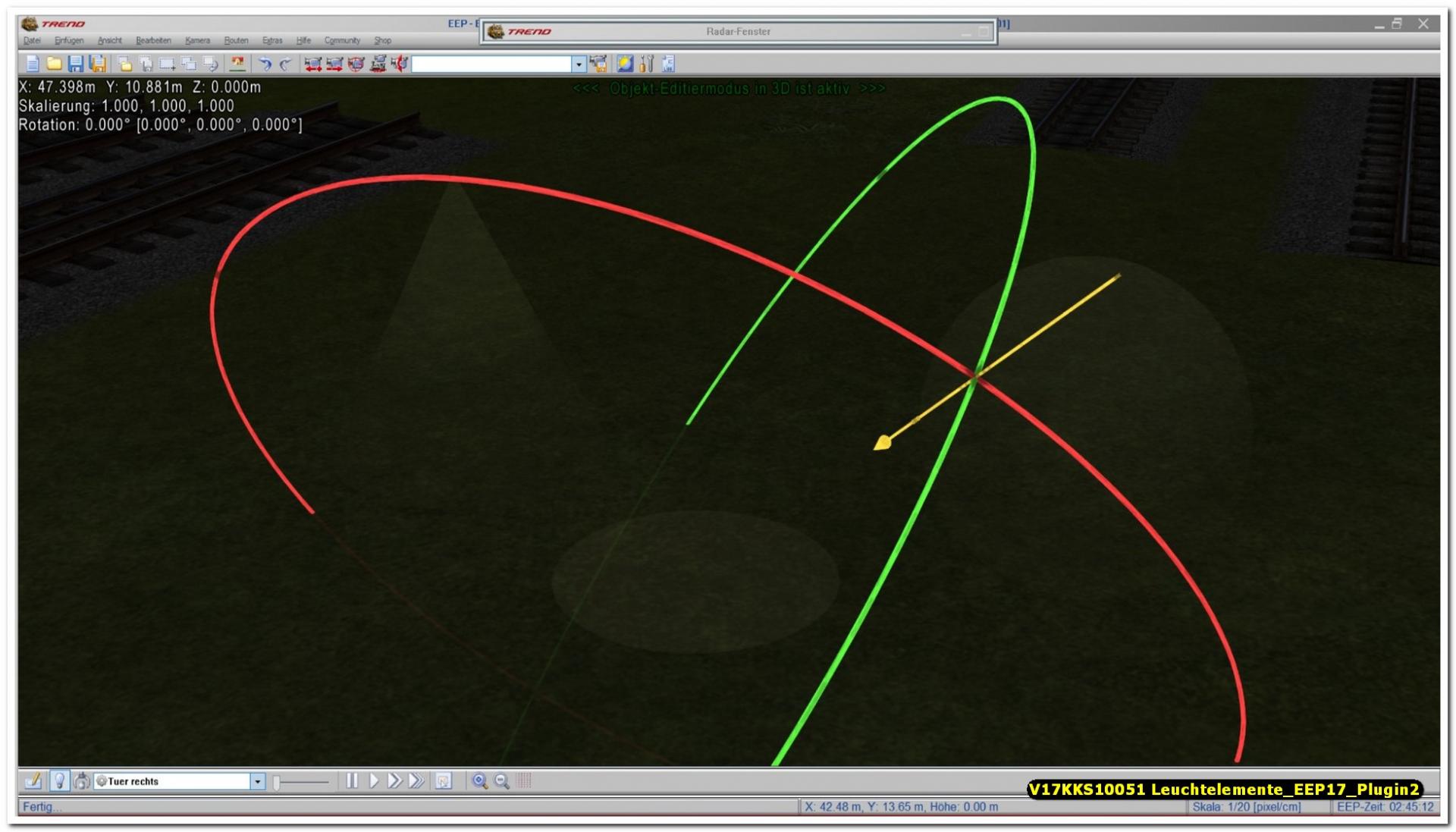Toggle the grid display icon
This screenshot has width=1456, height=832.
[524, 781]
